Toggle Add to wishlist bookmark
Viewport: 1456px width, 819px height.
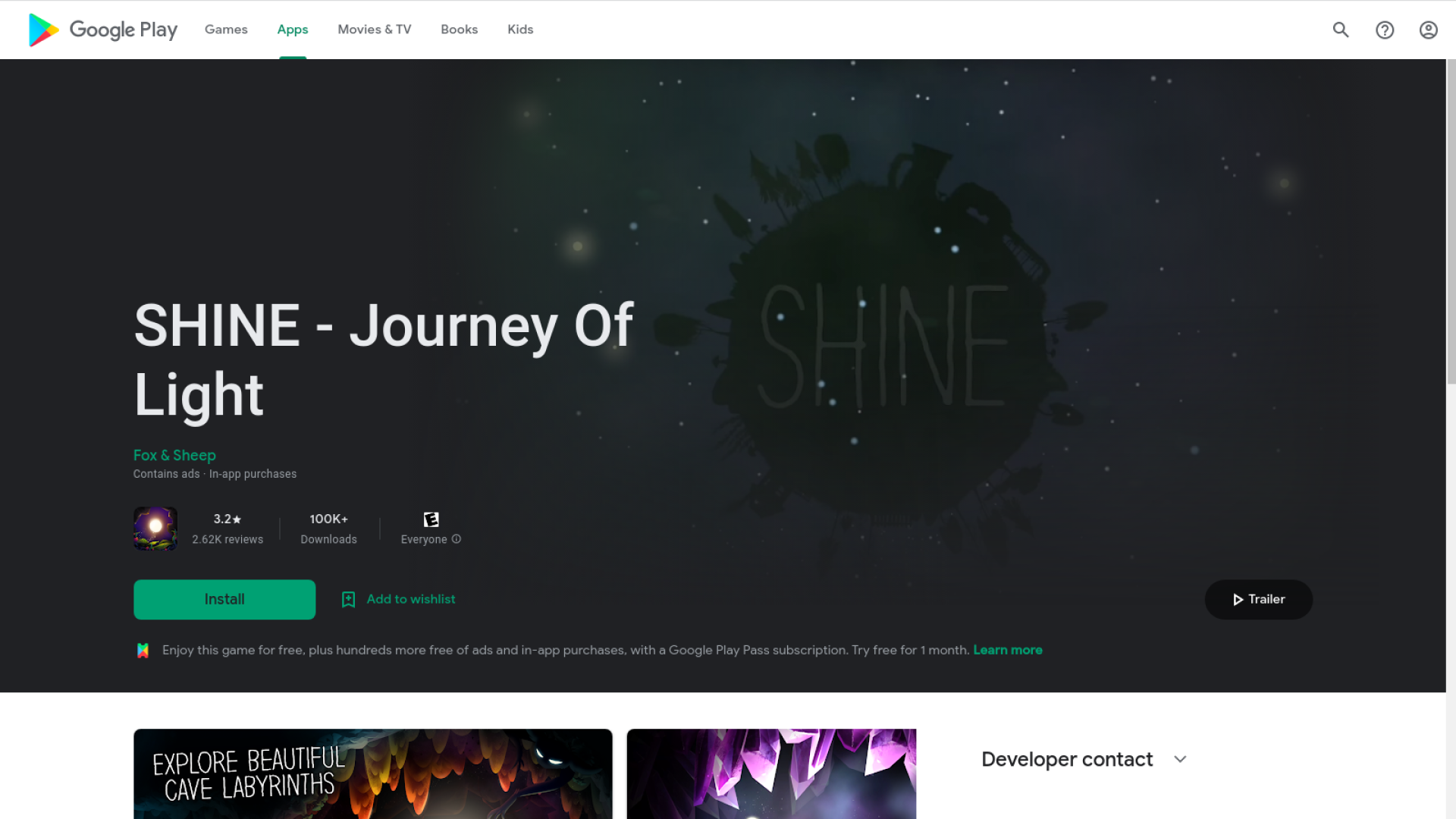pos(398,599)
